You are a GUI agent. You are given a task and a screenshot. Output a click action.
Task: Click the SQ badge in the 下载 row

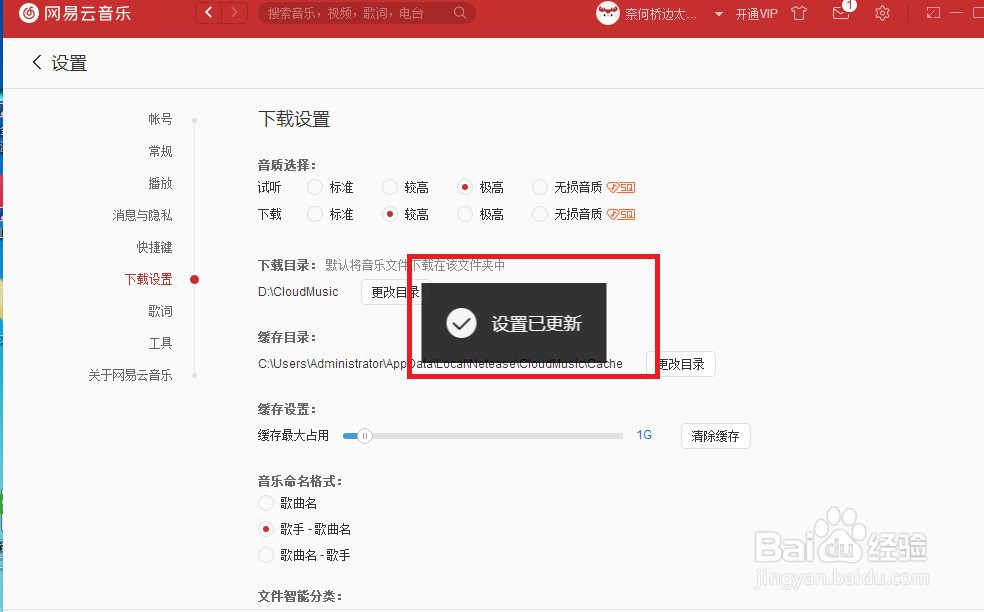(x=621, y=214)
